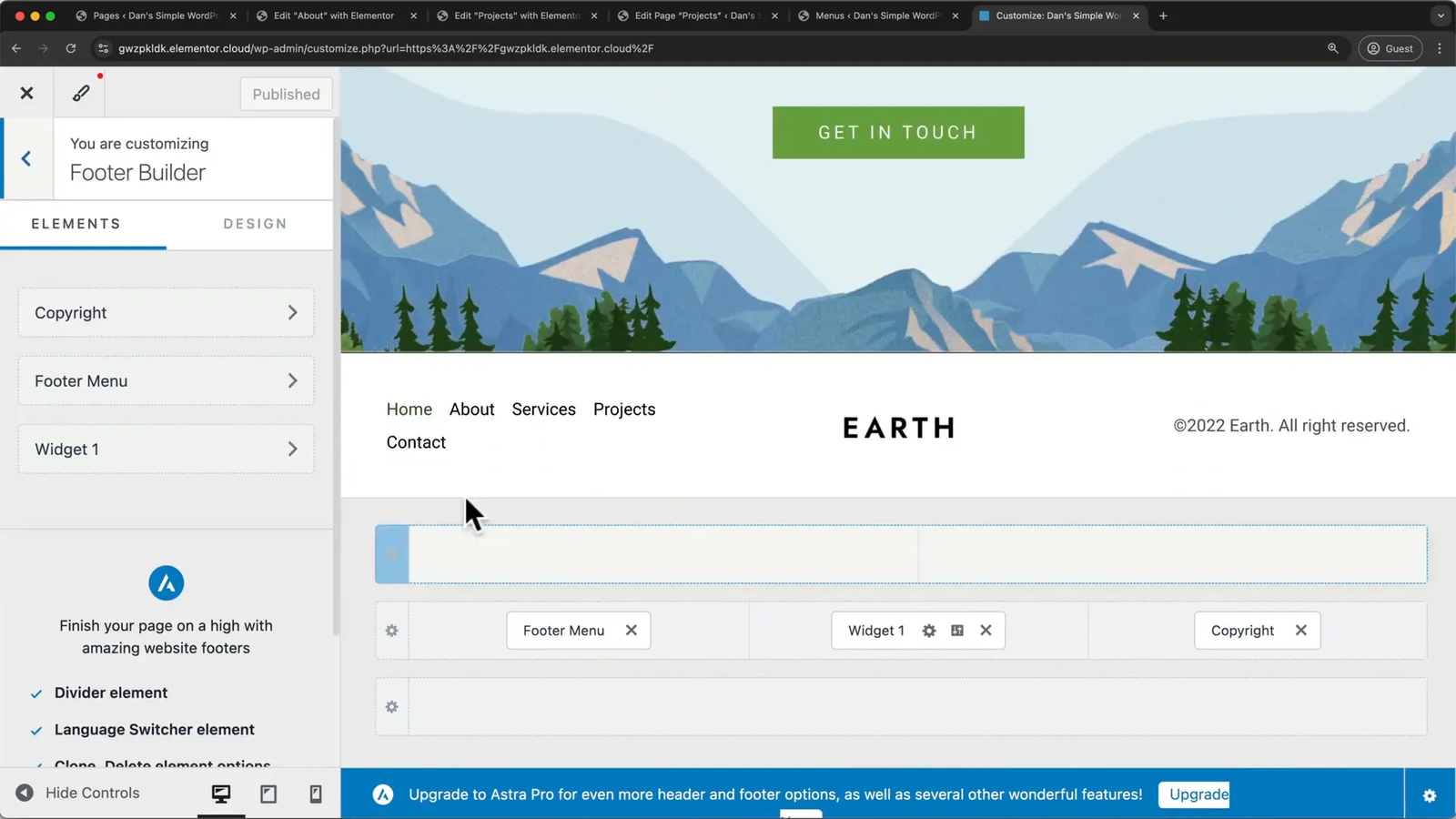The width and height of the screenshot is (1456, 819).
Task: Click the browser address bar URL
Action: [x=386, y=48]
